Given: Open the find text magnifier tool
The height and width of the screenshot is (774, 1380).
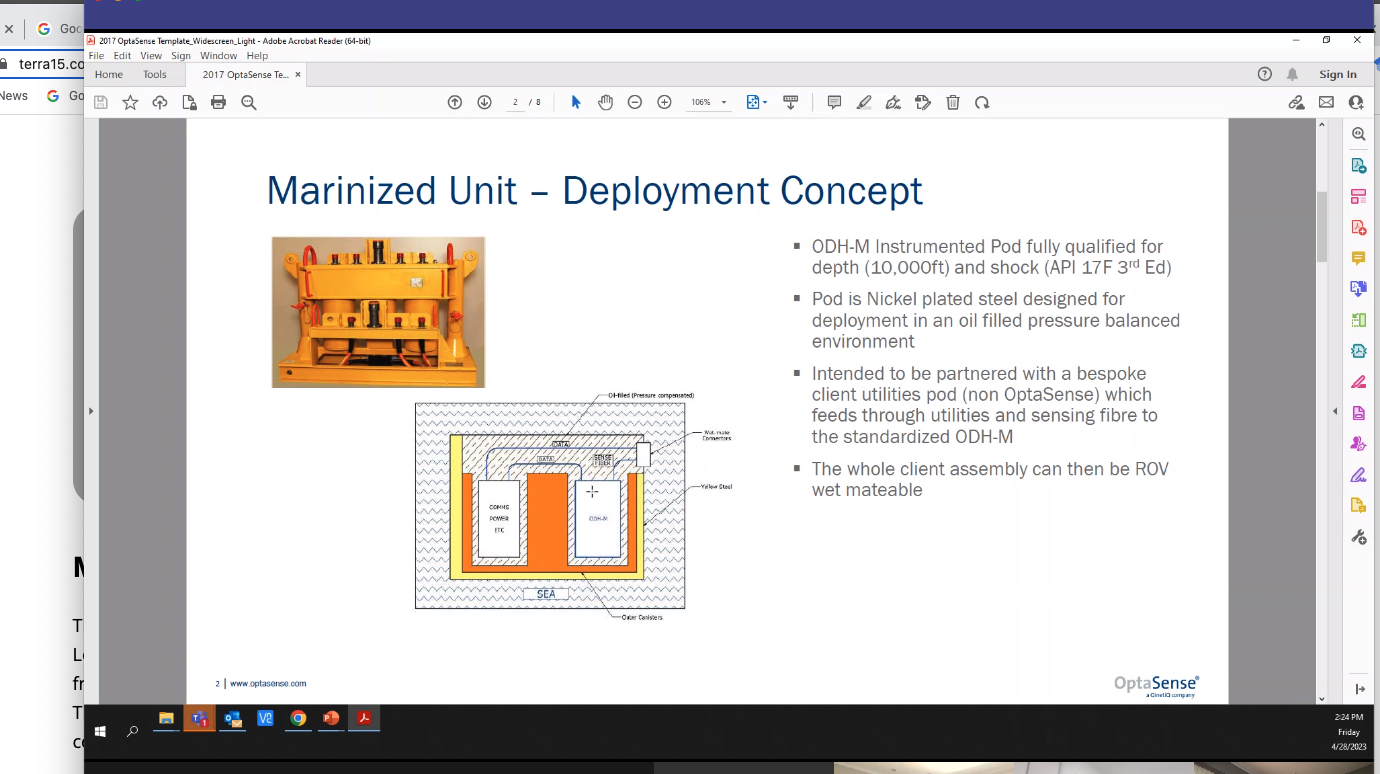Looking at the screenshot, I should click(x=249, y=102).
